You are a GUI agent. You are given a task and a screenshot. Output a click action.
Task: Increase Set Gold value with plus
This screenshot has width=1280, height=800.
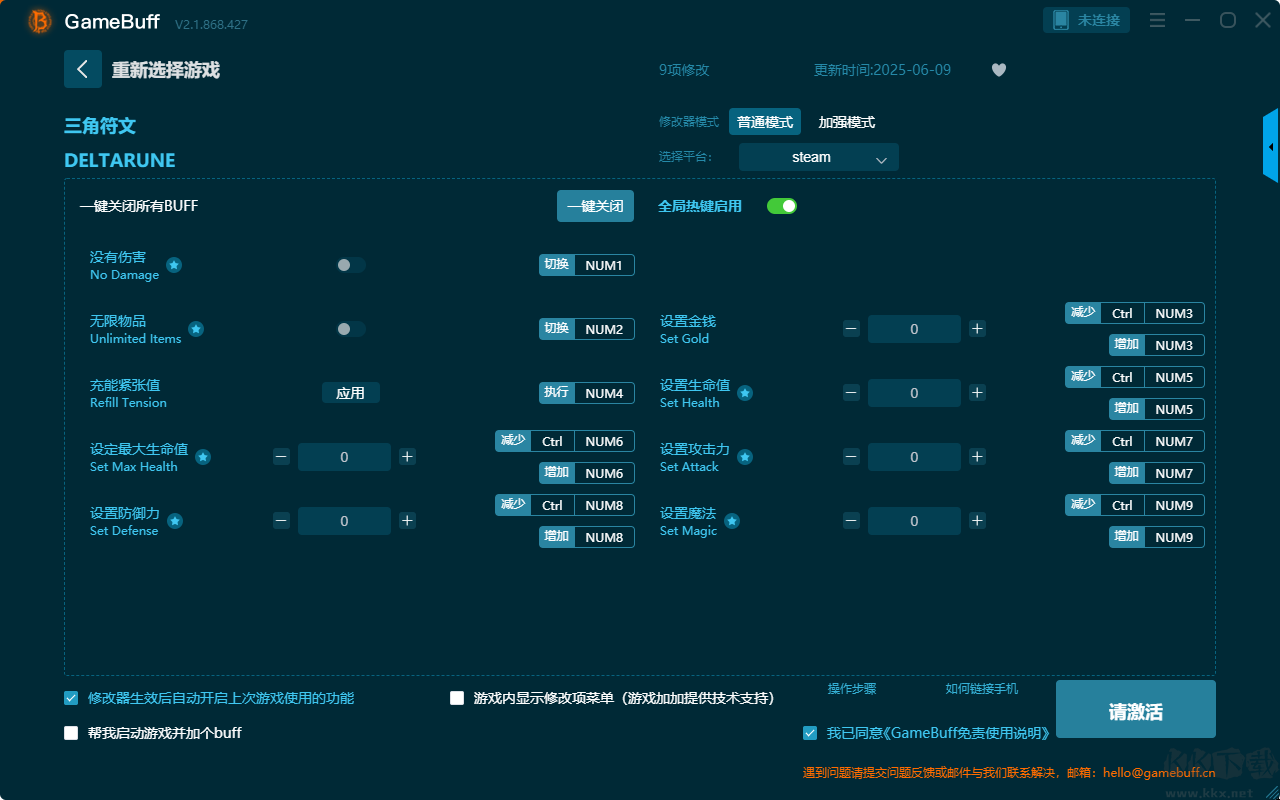pos(977,329)
